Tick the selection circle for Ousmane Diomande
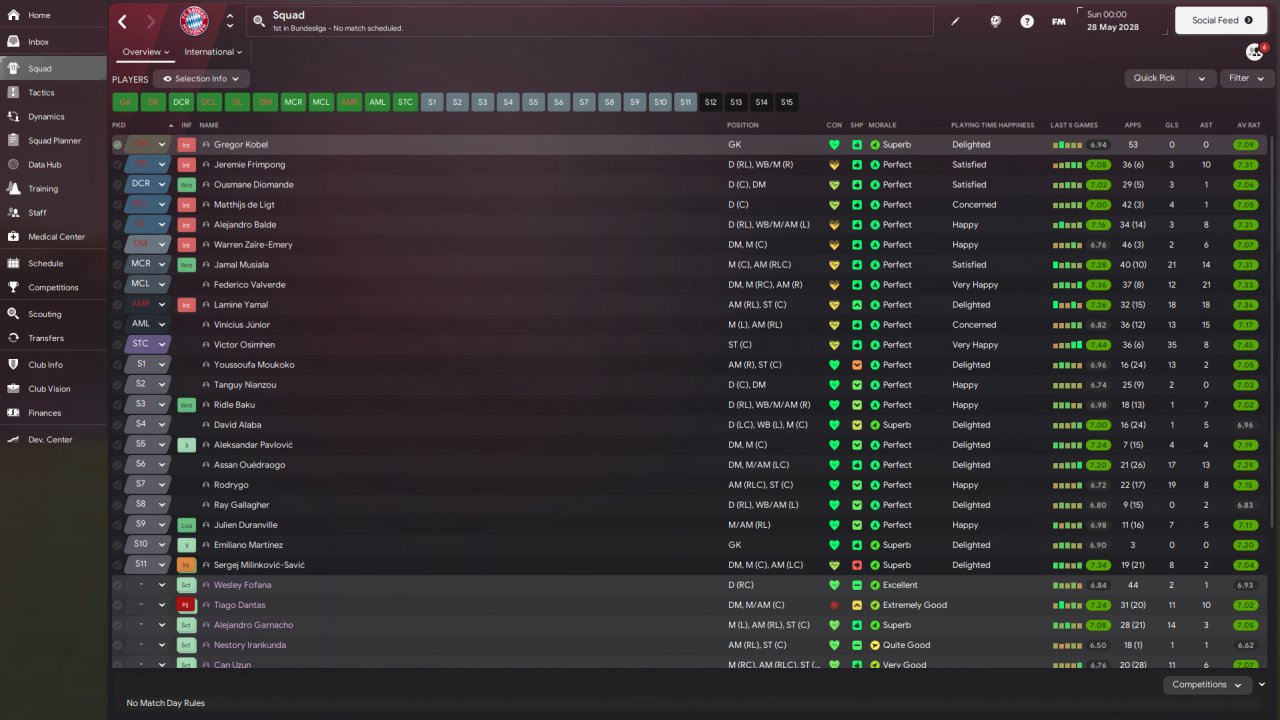 point(118,185)
